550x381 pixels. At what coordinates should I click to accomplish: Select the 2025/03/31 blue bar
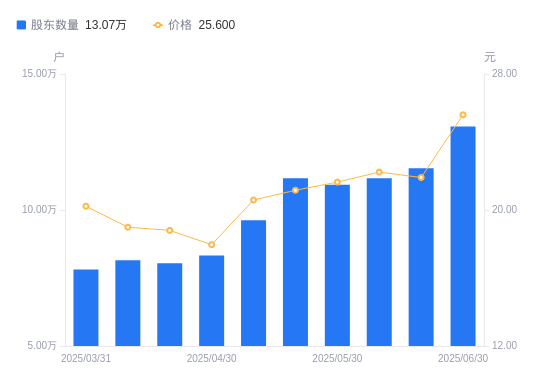[86, 308]
